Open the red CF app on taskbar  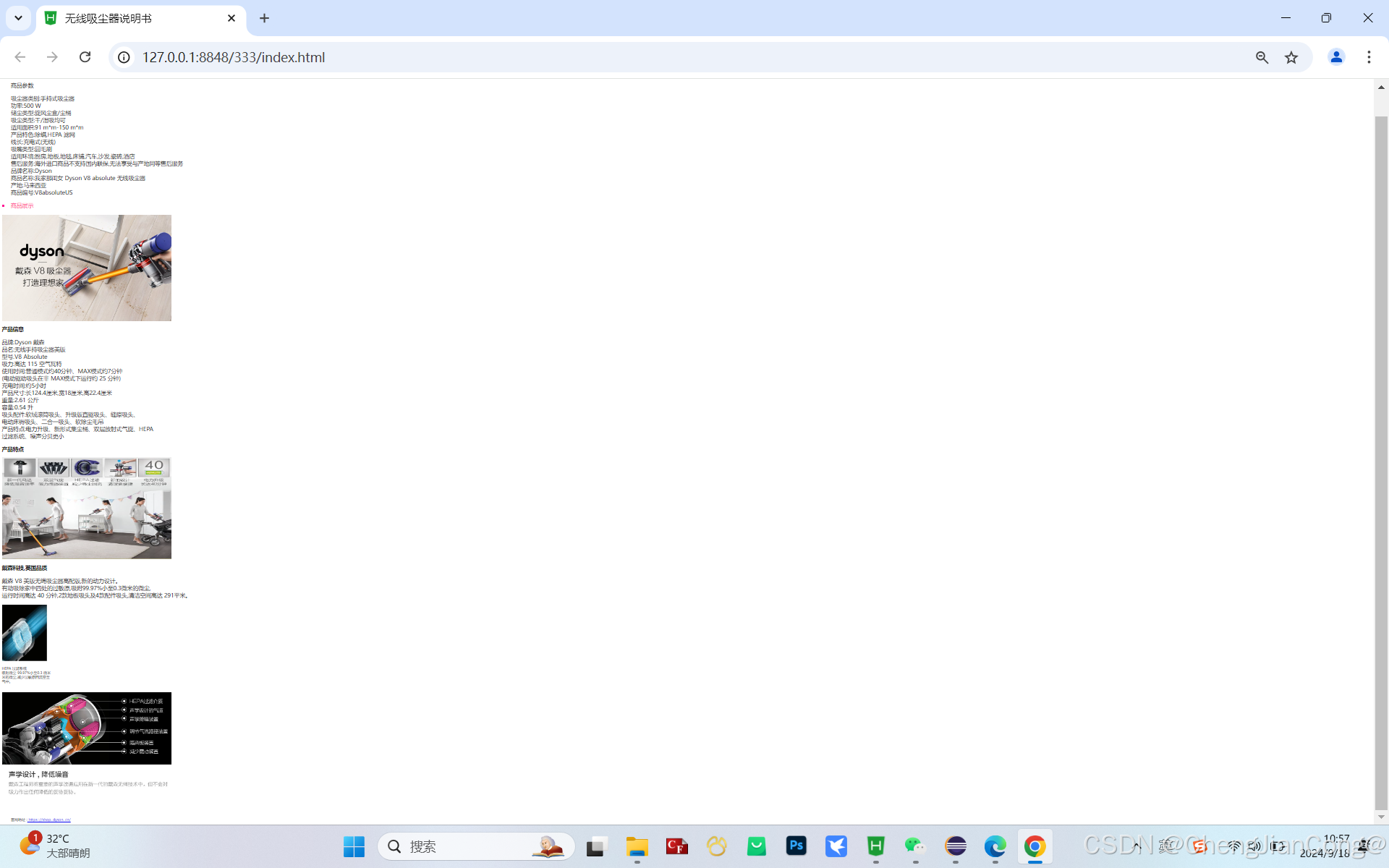pos(676,846)
